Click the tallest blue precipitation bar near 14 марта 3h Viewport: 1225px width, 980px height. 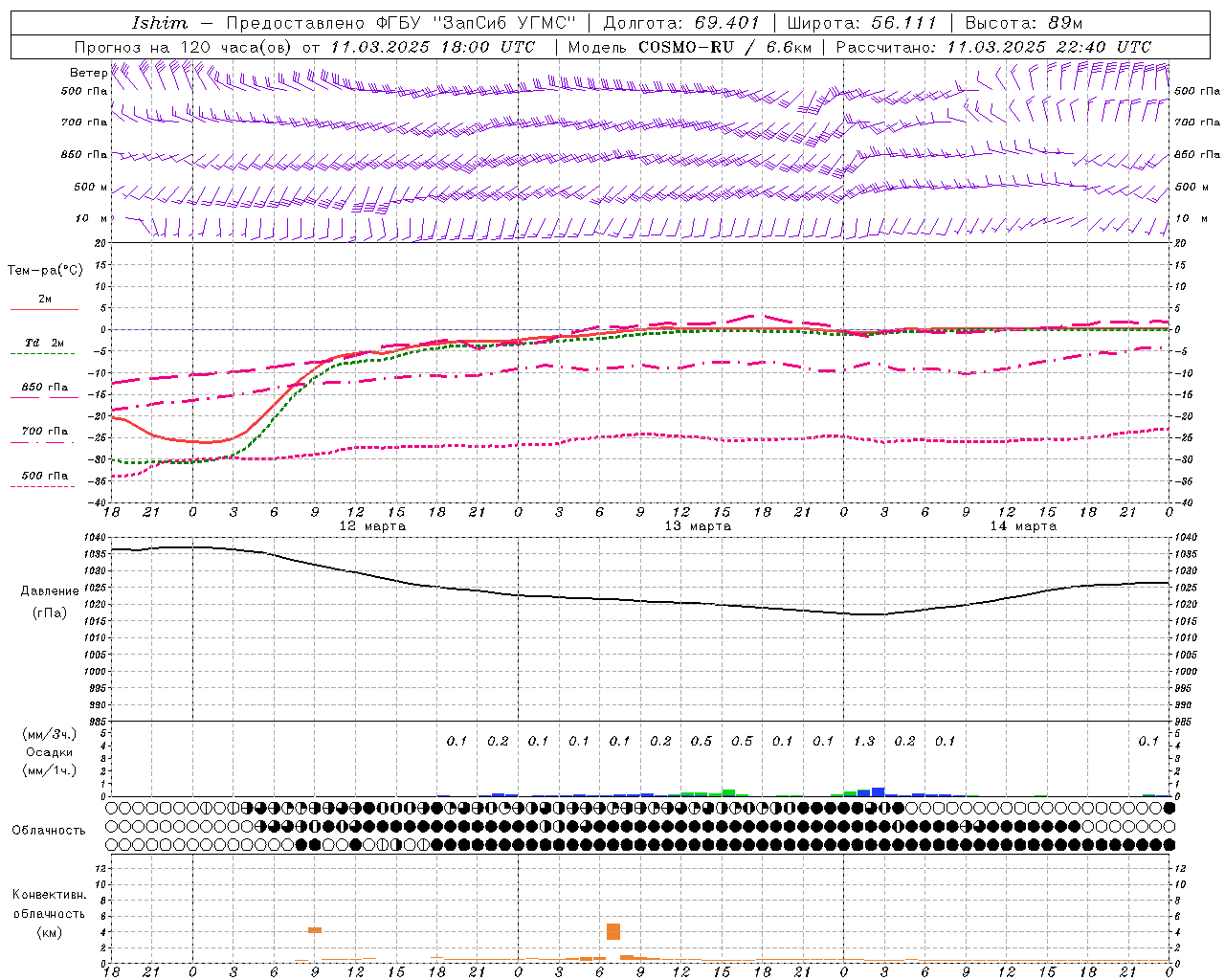click(879, 791)
